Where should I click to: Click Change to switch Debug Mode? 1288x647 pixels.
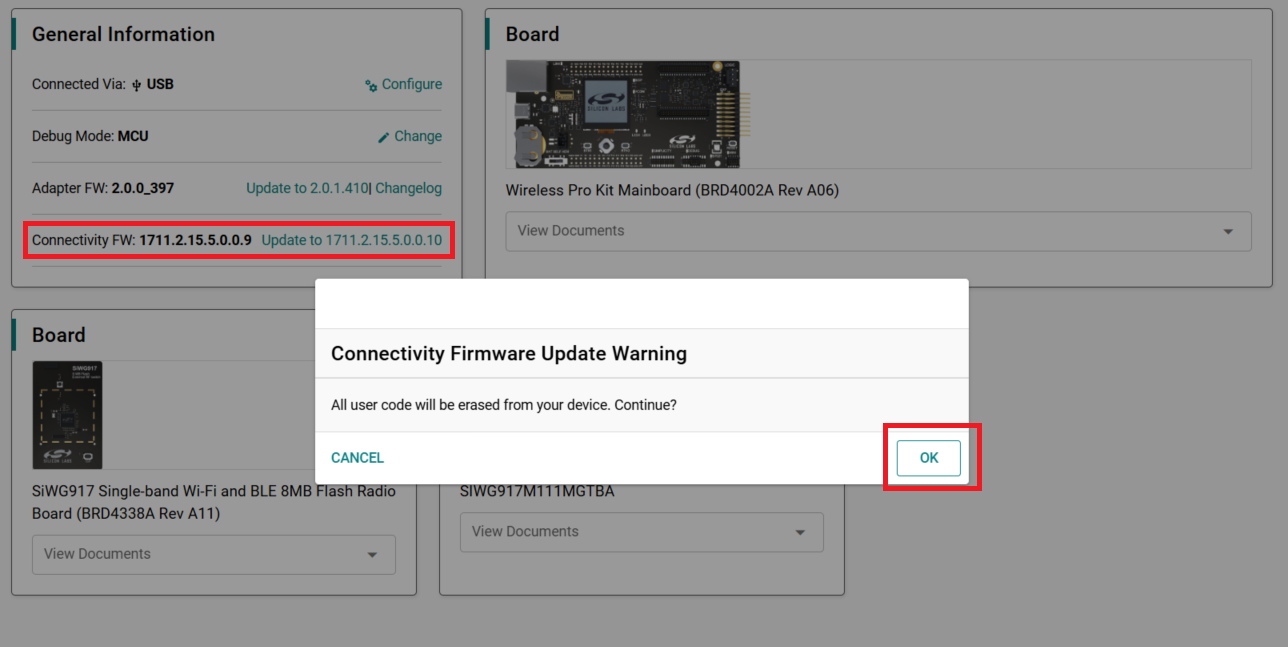418,136
